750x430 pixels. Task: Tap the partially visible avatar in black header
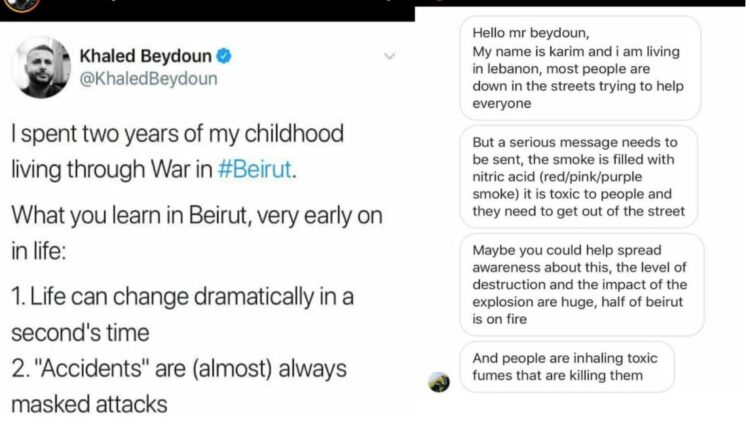point(21,5)
